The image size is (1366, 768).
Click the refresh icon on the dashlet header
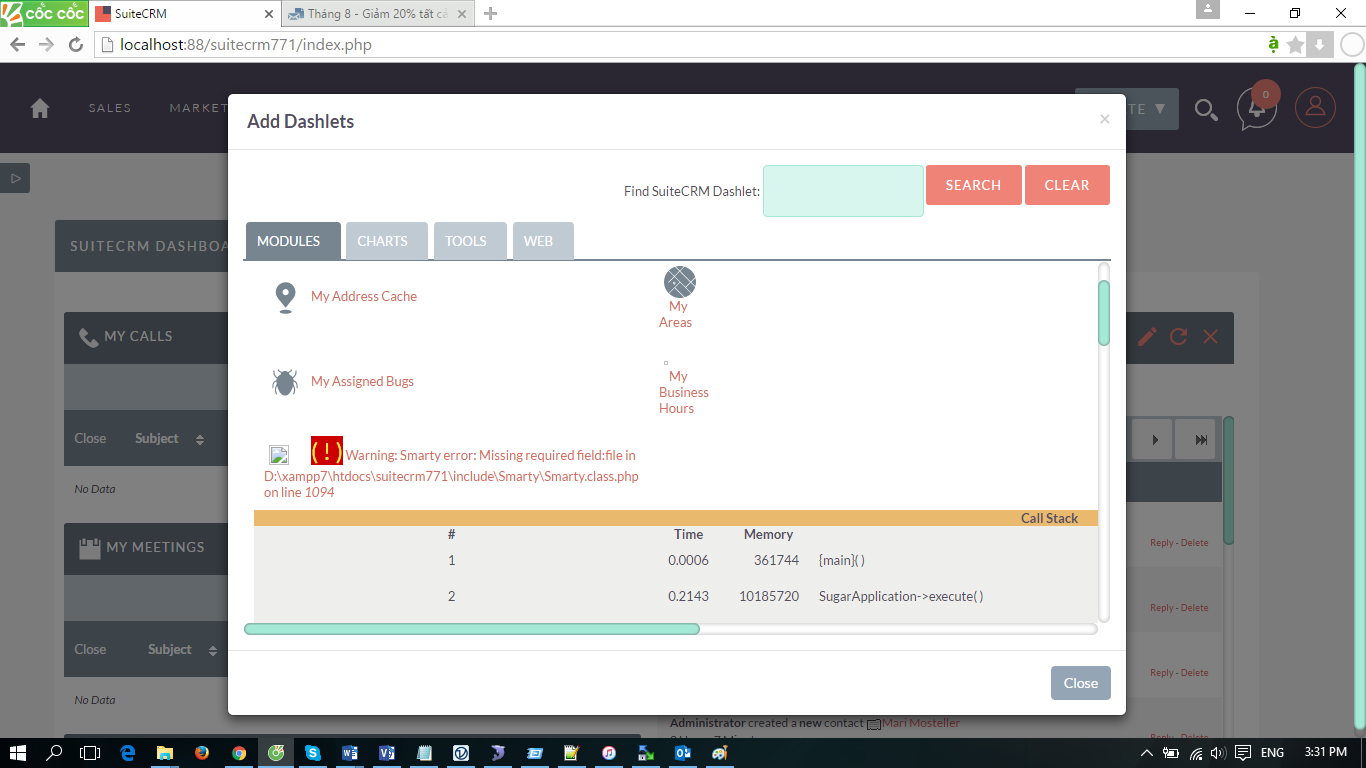1179,337
